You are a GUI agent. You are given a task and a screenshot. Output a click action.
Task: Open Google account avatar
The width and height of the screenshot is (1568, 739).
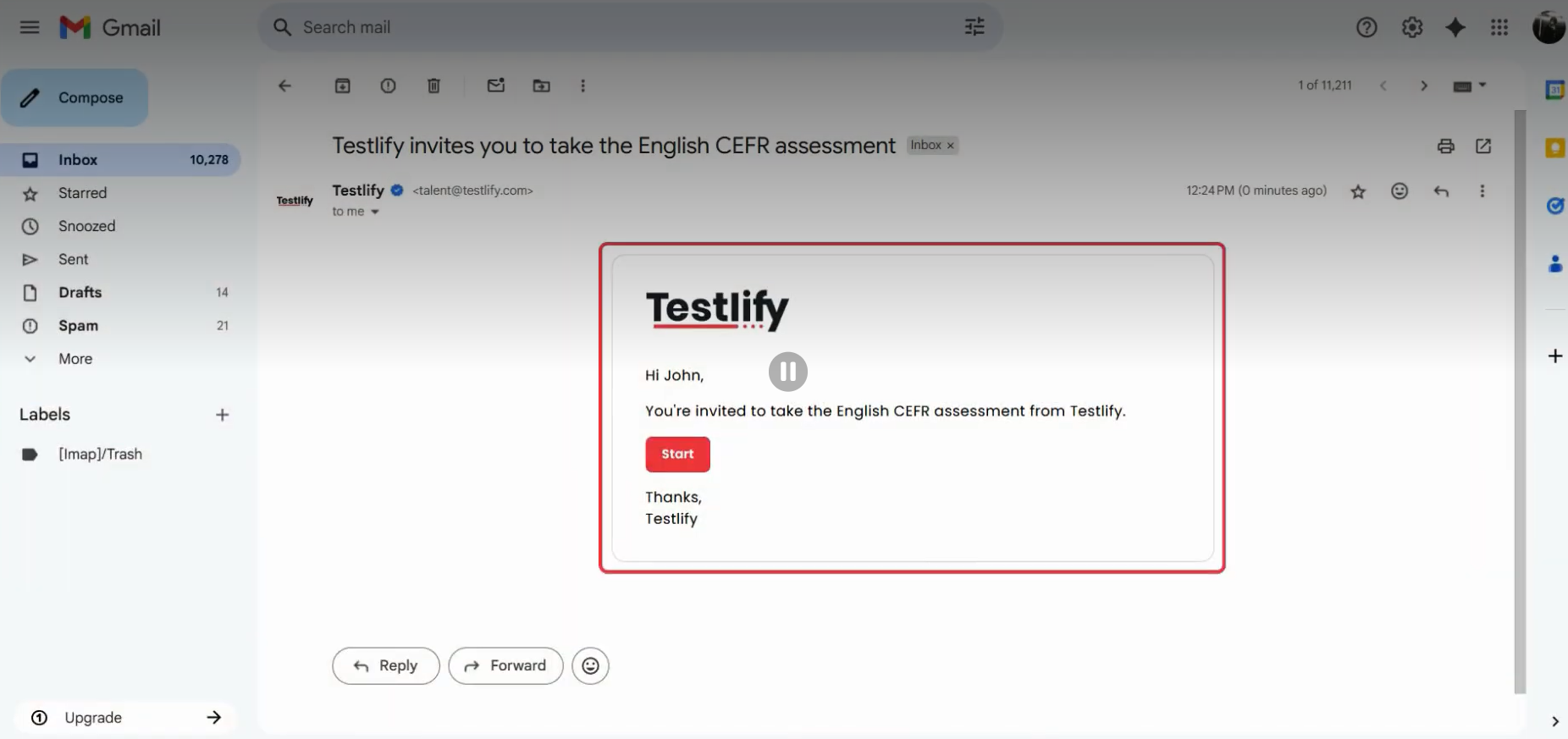click(1549, 27)
